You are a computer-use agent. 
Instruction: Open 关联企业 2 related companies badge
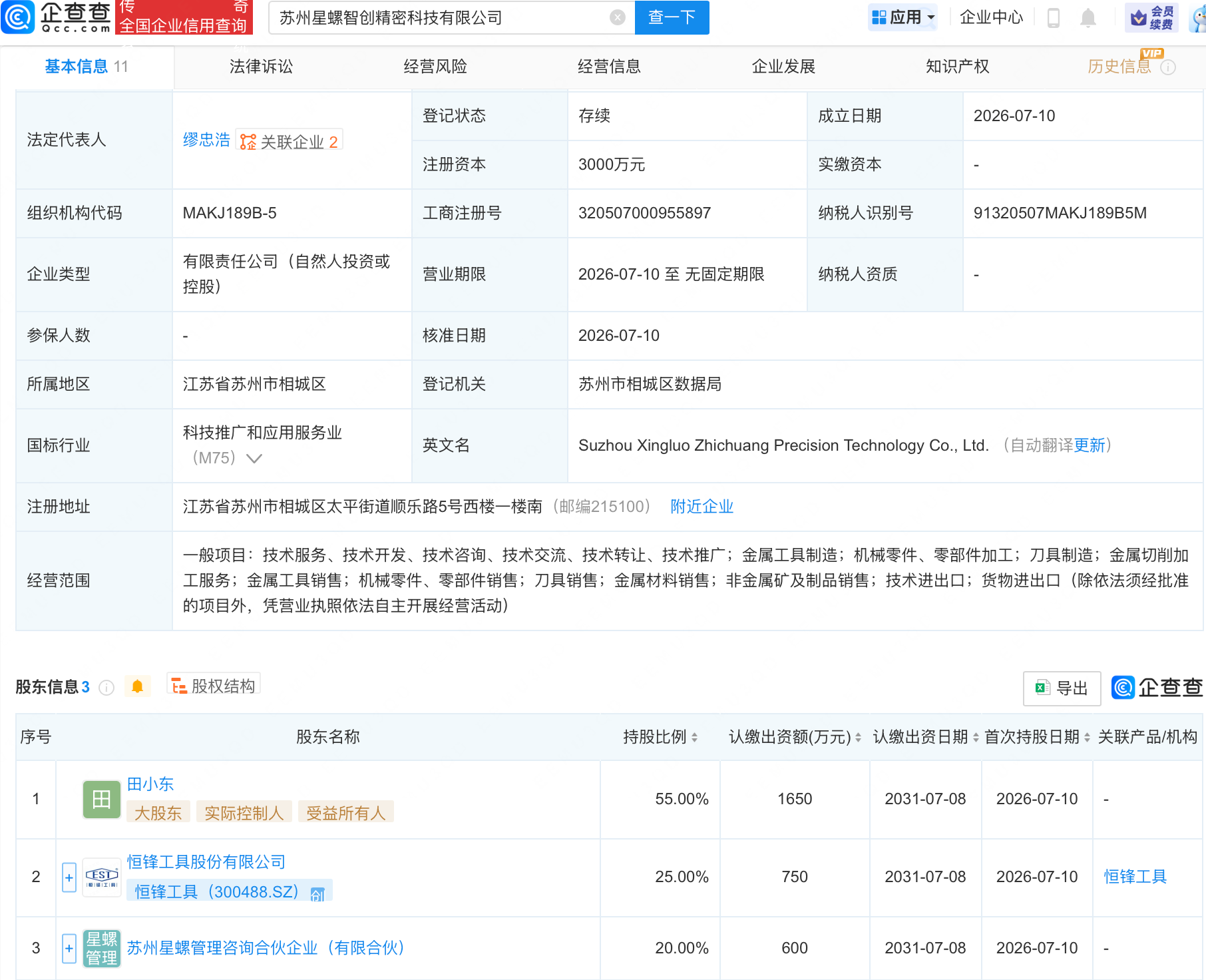[290, 141]
